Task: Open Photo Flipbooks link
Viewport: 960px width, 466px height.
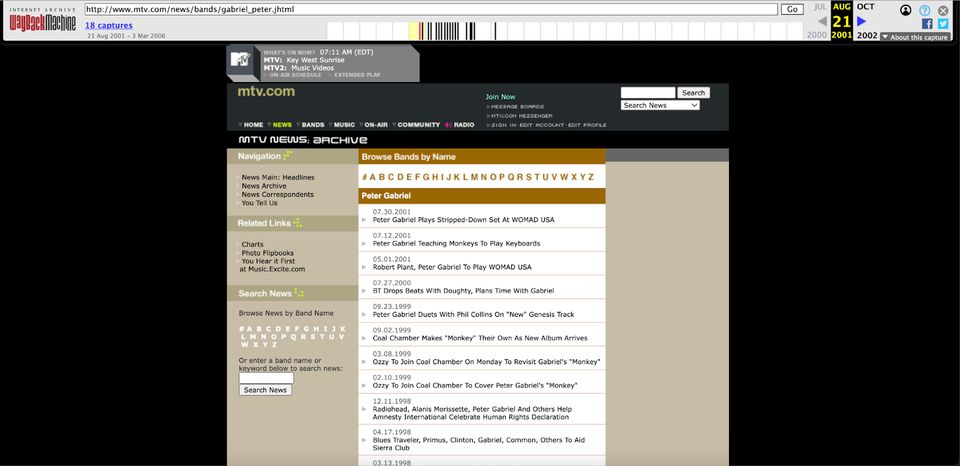Action: pyautogui.click(x=268, y=253)
